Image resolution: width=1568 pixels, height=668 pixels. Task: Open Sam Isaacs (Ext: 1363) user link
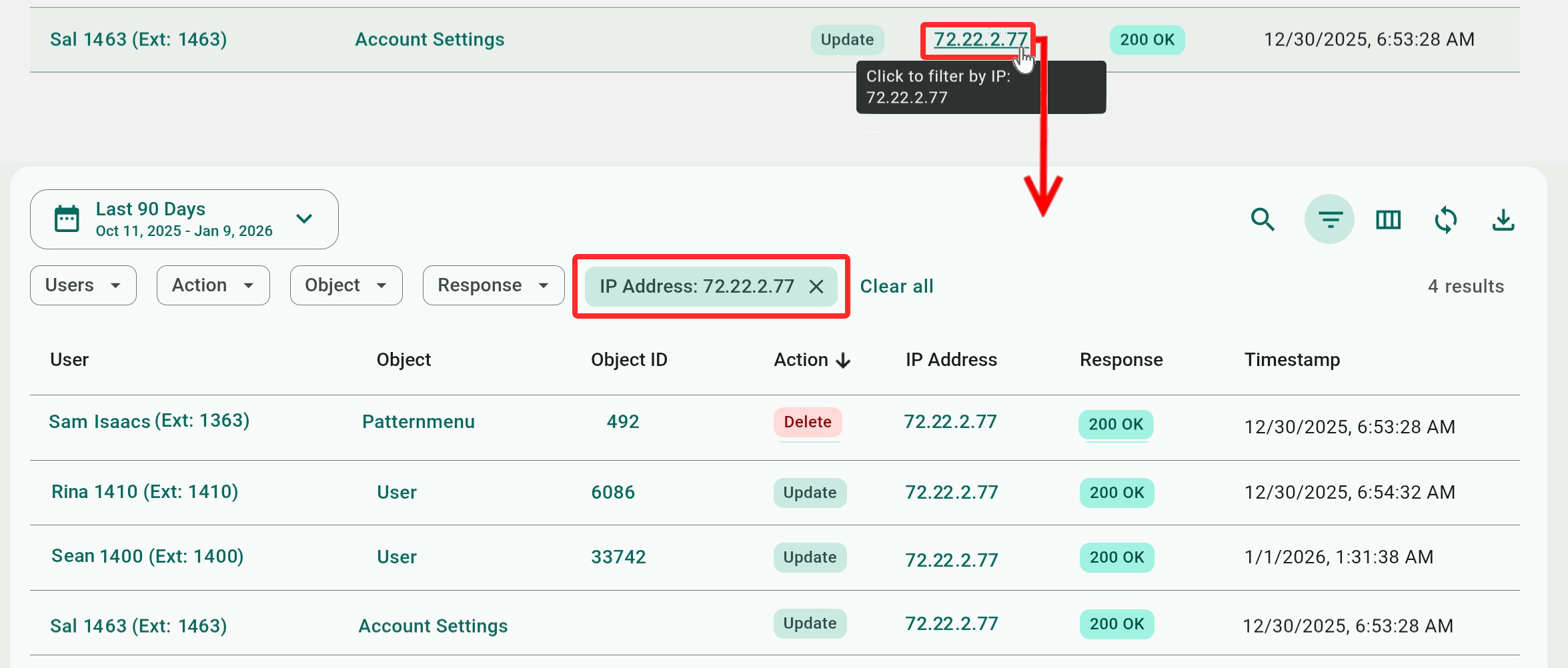coord(149,421)
